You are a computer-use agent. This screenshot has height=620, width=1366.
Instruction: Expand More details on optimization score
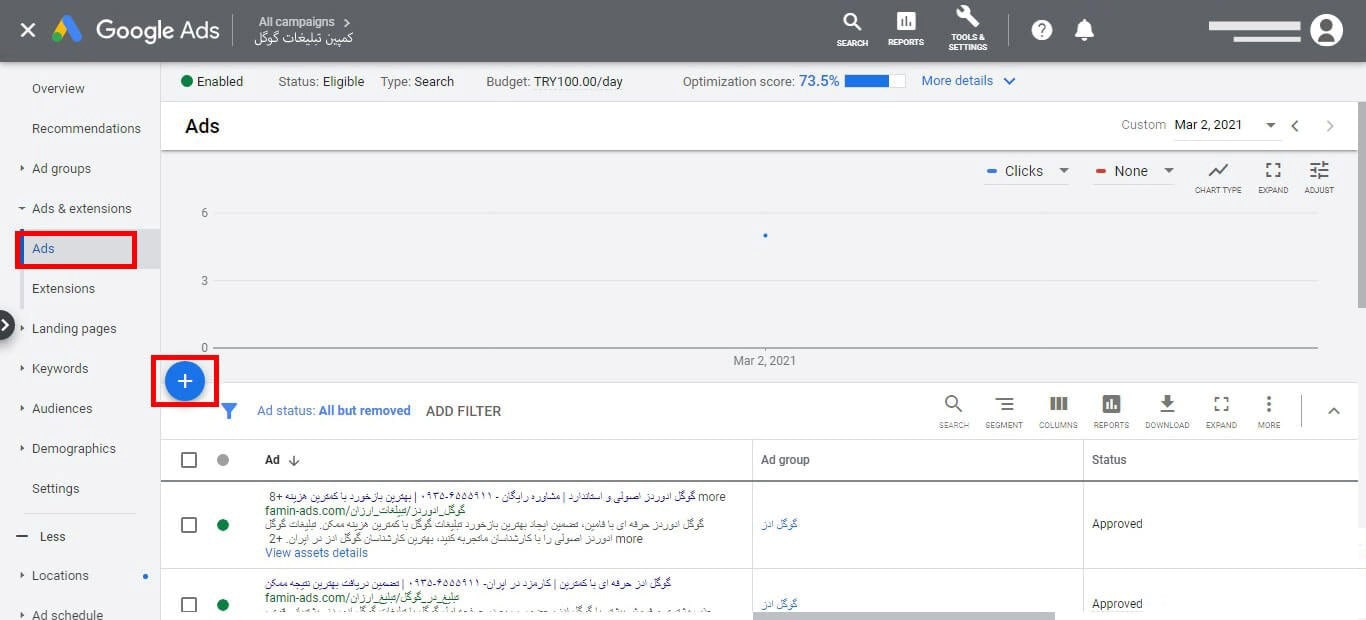[968, 81]
